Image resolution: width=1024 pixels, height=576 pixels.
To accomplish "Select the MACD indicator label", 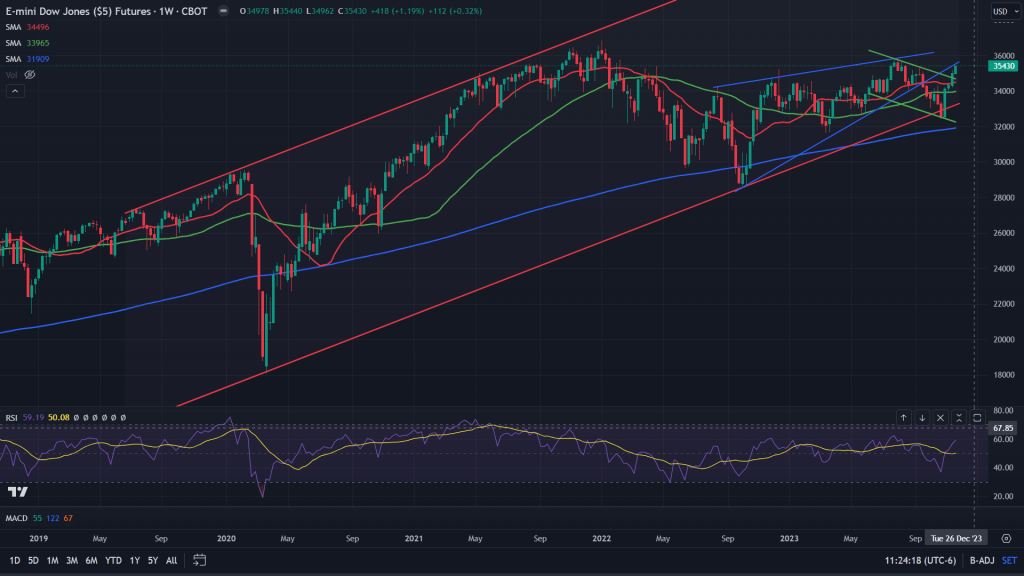I will [18, 517].
